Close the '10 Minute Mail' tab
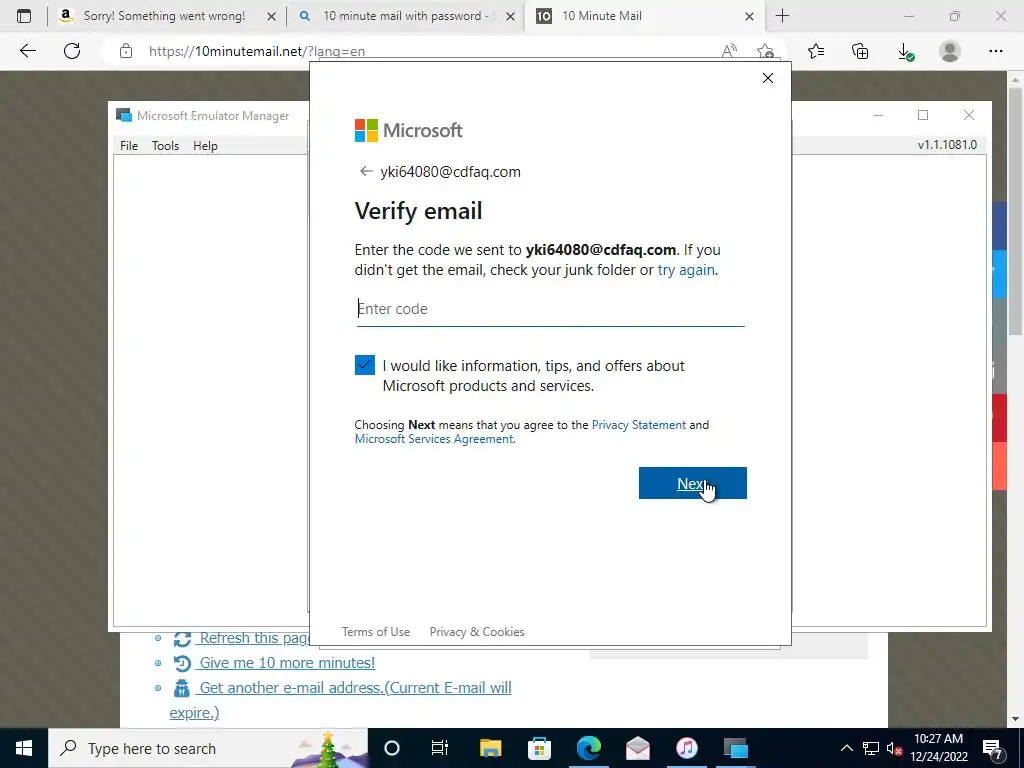1024x768 pixels. coord(750,16)
